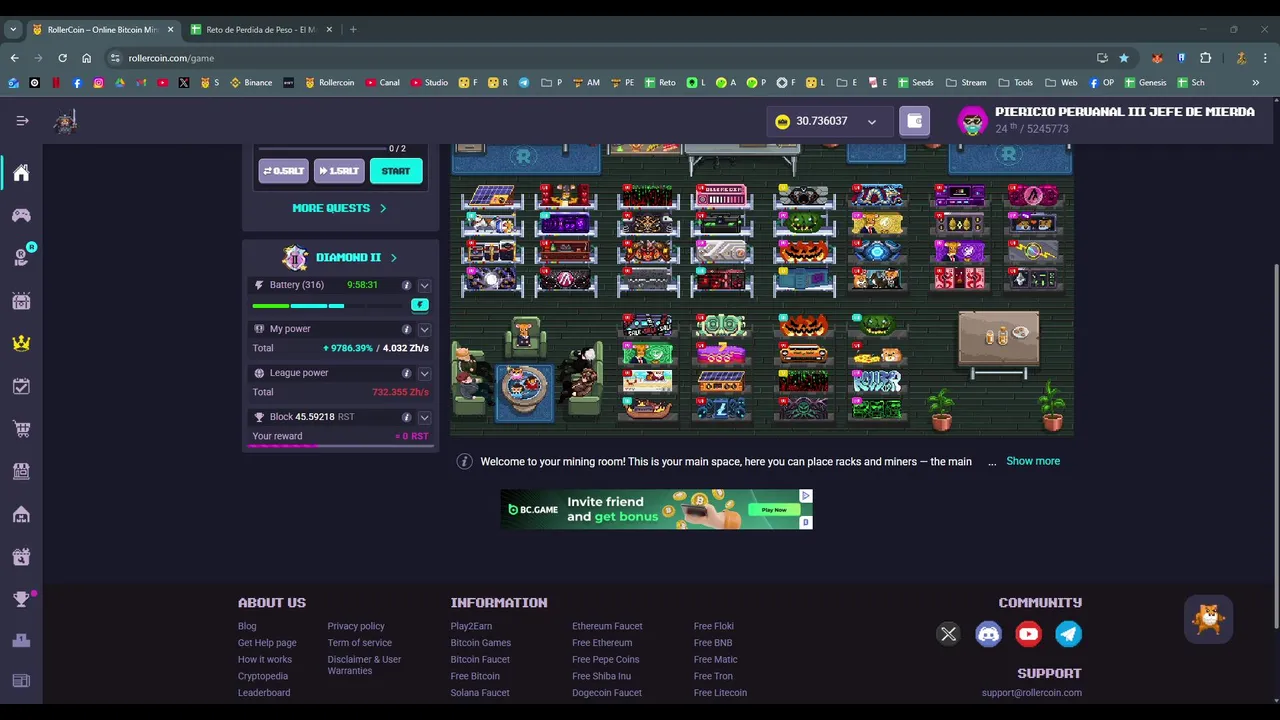Open the pink profile avatar
The height and width of the screenshot is (720, 1280).
tap(972, 121)
